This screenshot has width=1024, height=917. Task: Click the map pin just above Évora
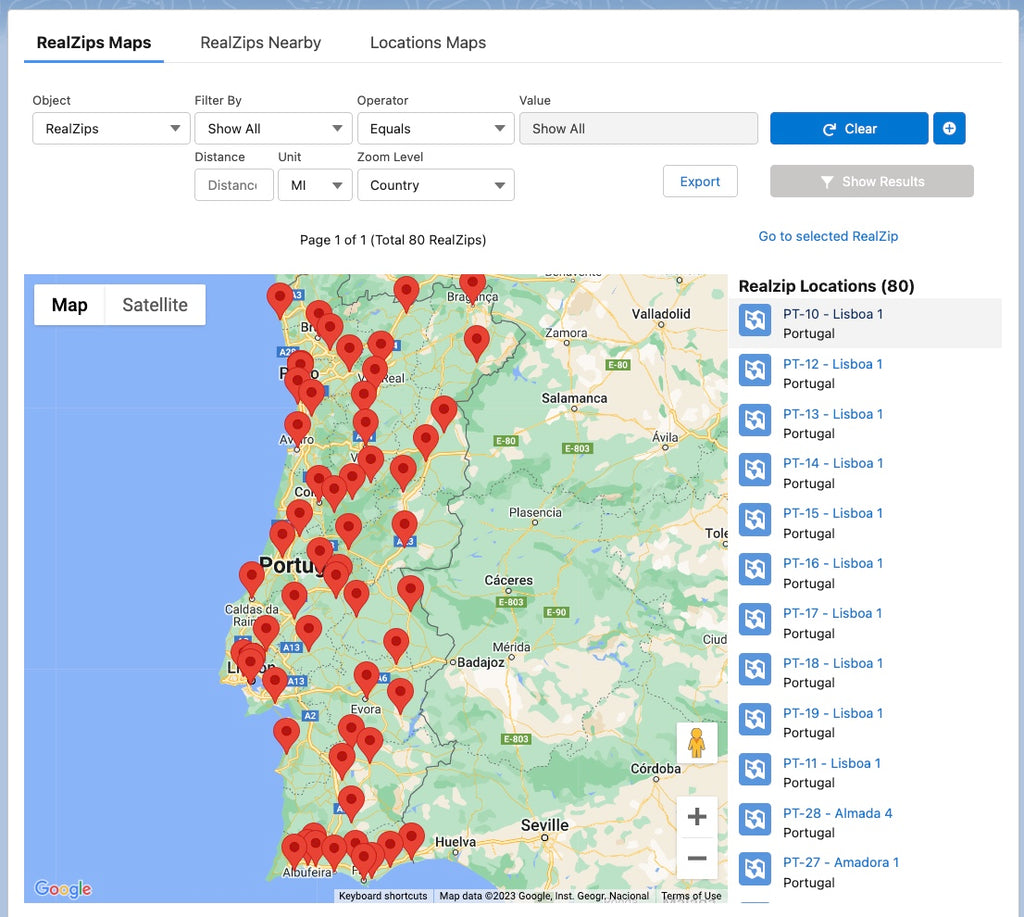point(366,677)
